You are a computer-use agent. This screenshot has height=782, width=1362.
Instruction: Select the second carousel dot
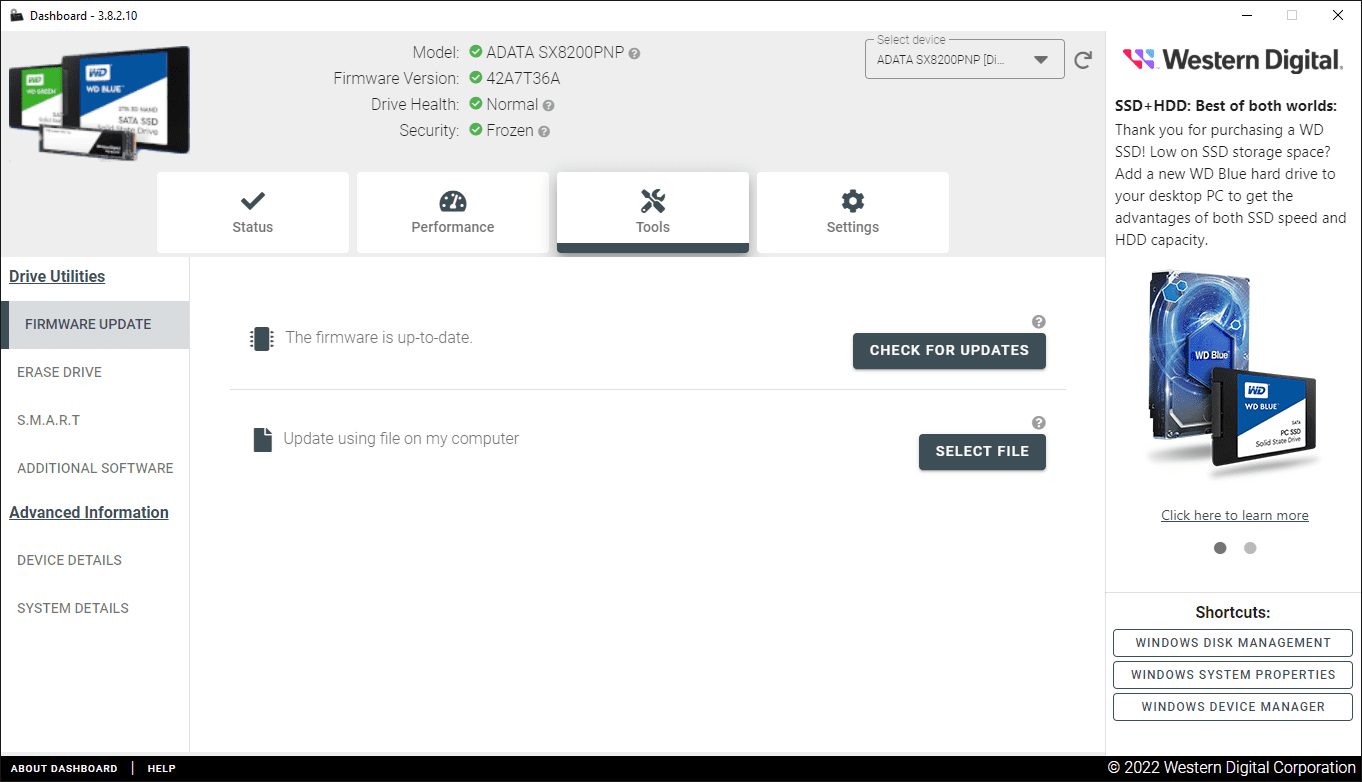click(x=1250, y=548)
